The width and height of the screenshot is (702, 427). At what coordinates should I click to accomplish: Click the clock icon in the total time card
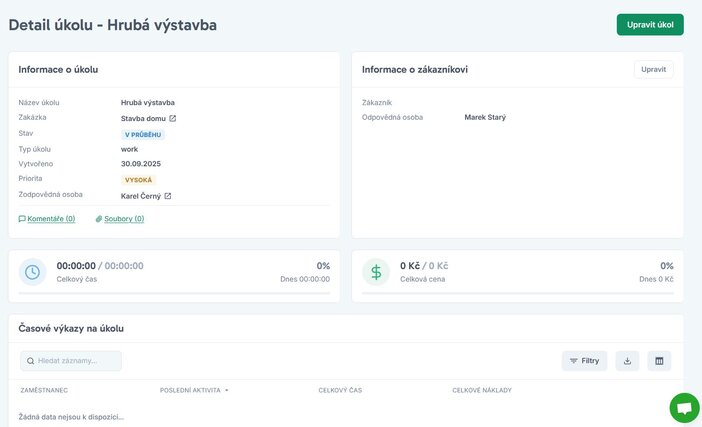(33, 272)
